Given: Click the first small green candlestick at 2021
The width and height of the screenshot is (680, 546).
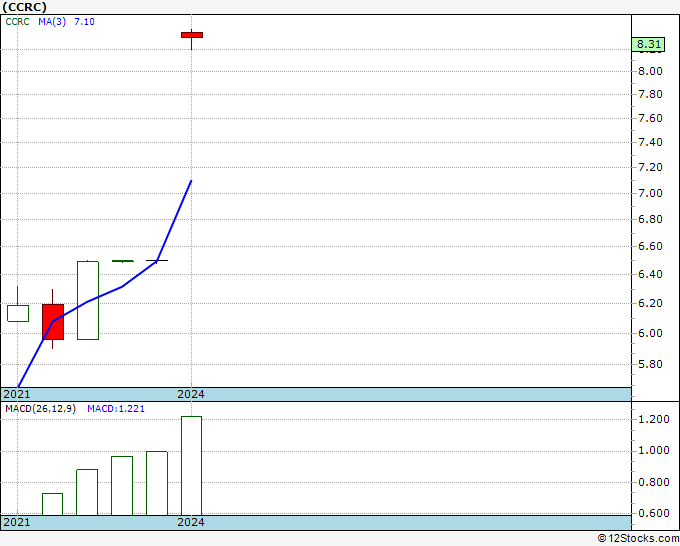Looking at the screenshot, I should click(x=18, y=313).
